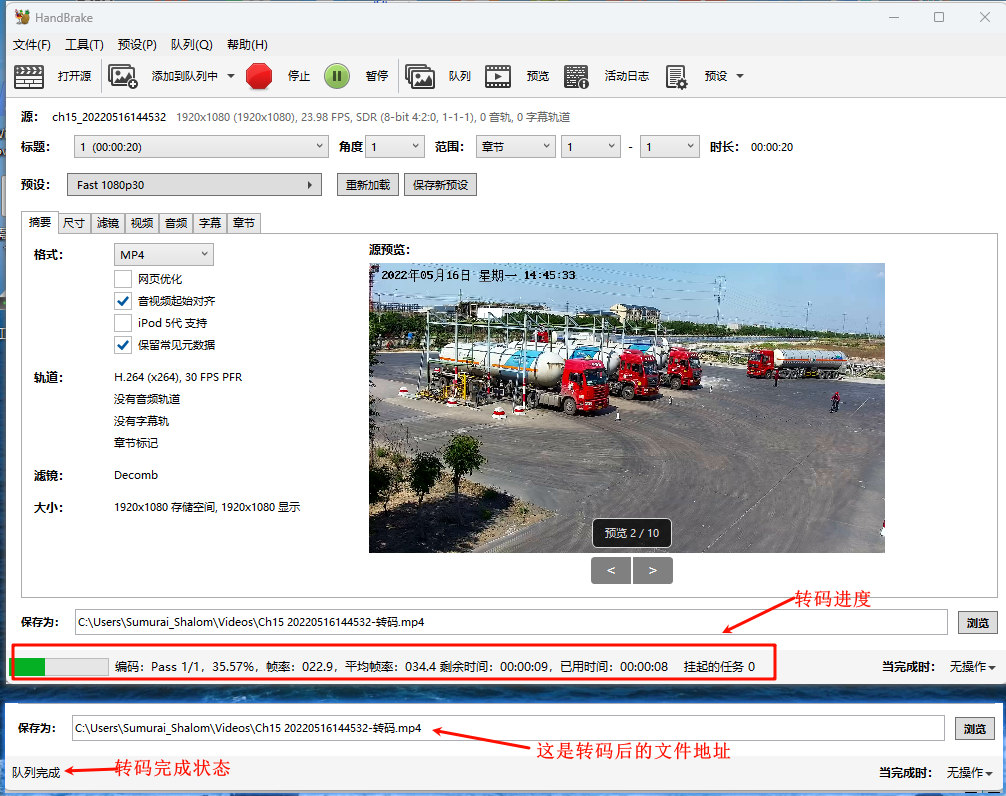Click the 队列完成 status text
This screenshot has width=1006, height=796.
click(36, 773)
